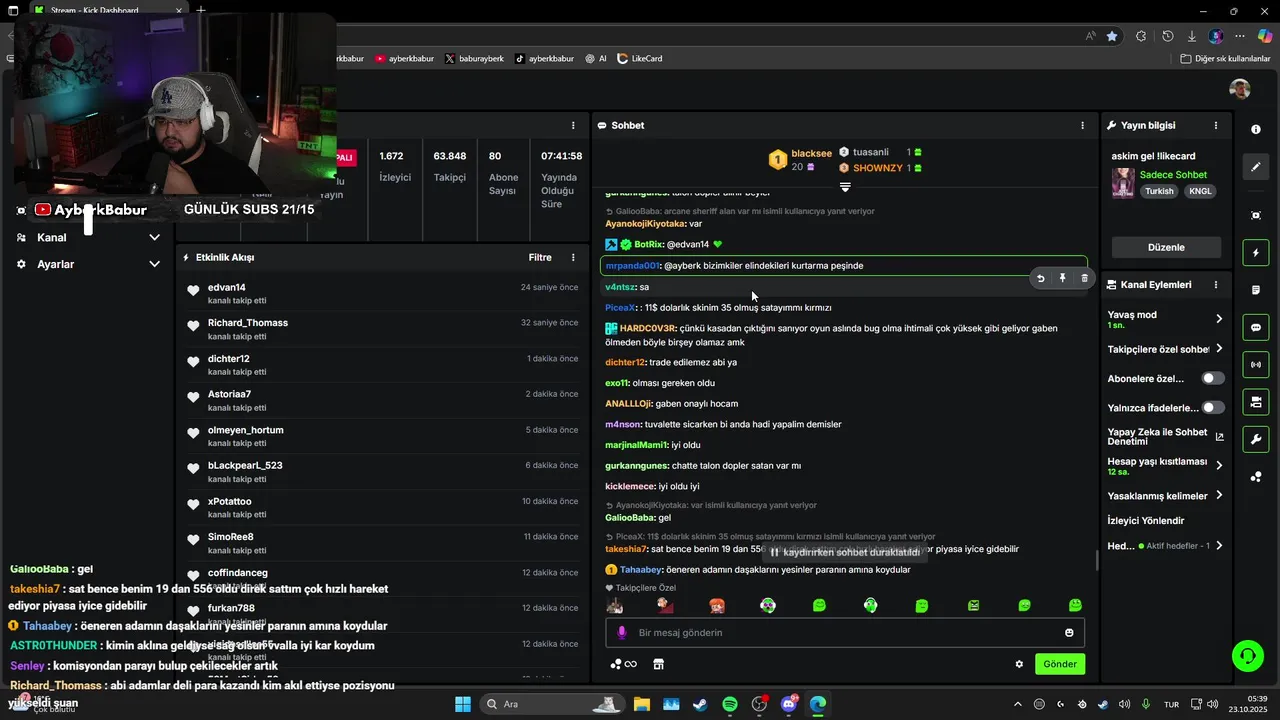The width and height of the screenshot is (1280, 720).
Task: Open Yasaklanmış kelimeler chevron
Action: [1219, 495]
